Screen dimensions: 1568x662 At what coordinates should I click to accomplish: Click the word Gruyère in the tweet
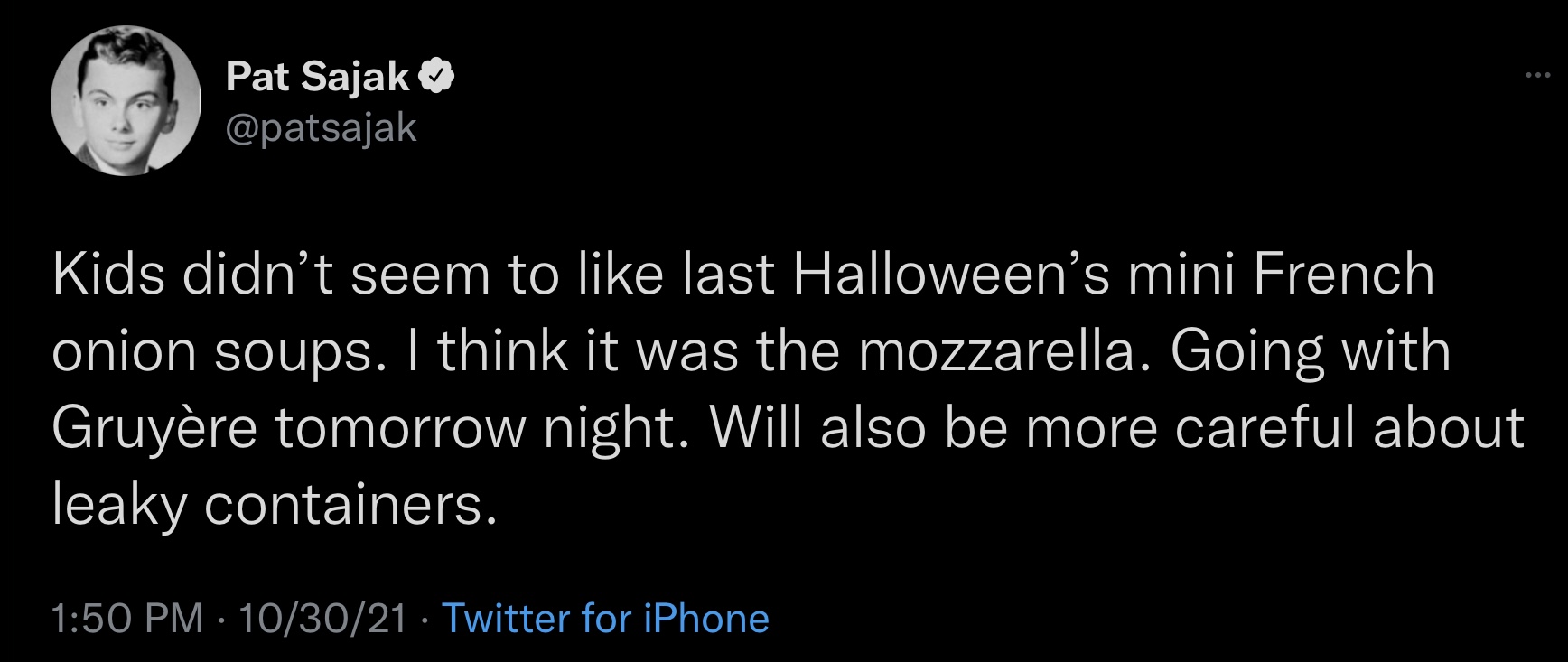(154, 428)
